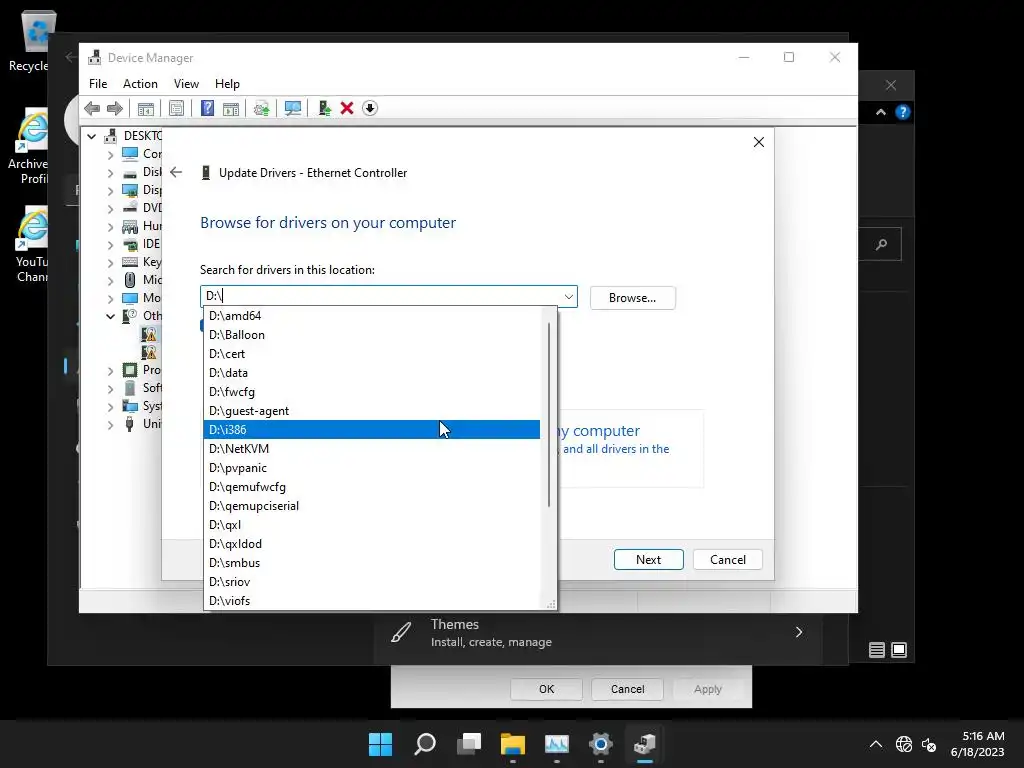Open the Help menu
Image resolution: width=1024 pixels, height=768 pixels.
[x=227, y=84]
